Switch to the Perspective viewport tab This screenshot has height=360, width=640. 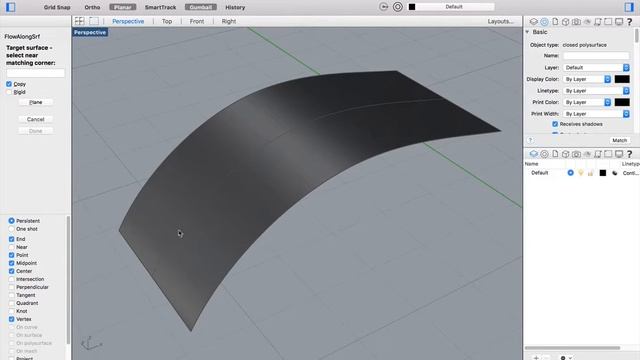128,21
